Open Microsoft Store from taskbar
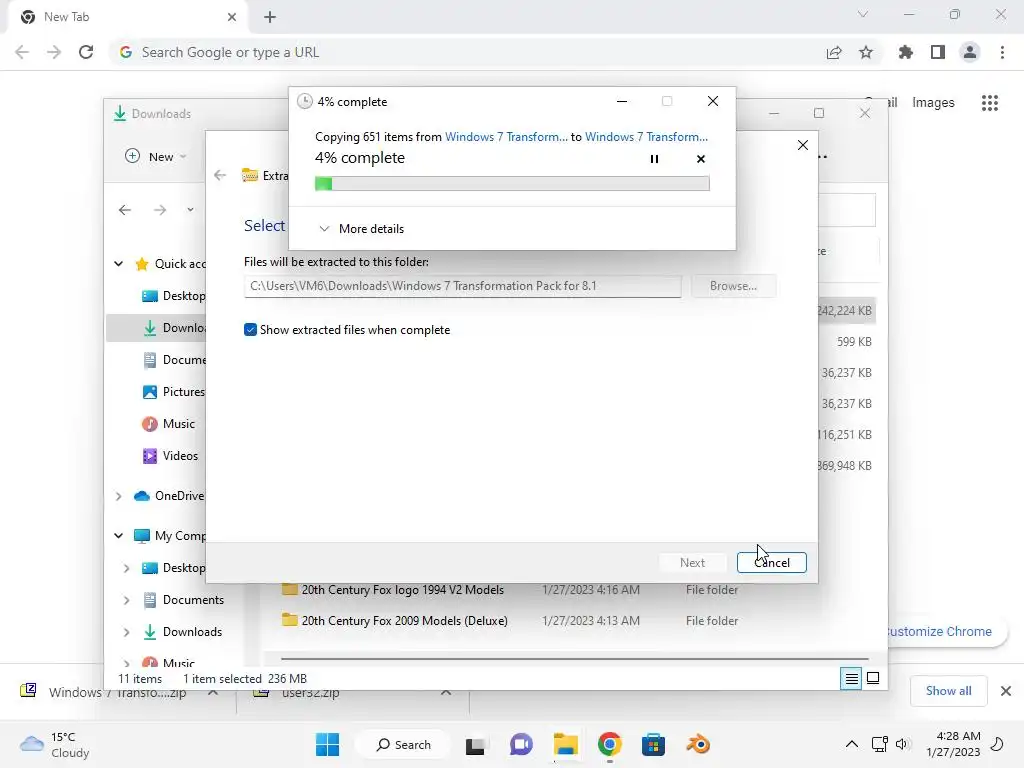 click(653, 744)
